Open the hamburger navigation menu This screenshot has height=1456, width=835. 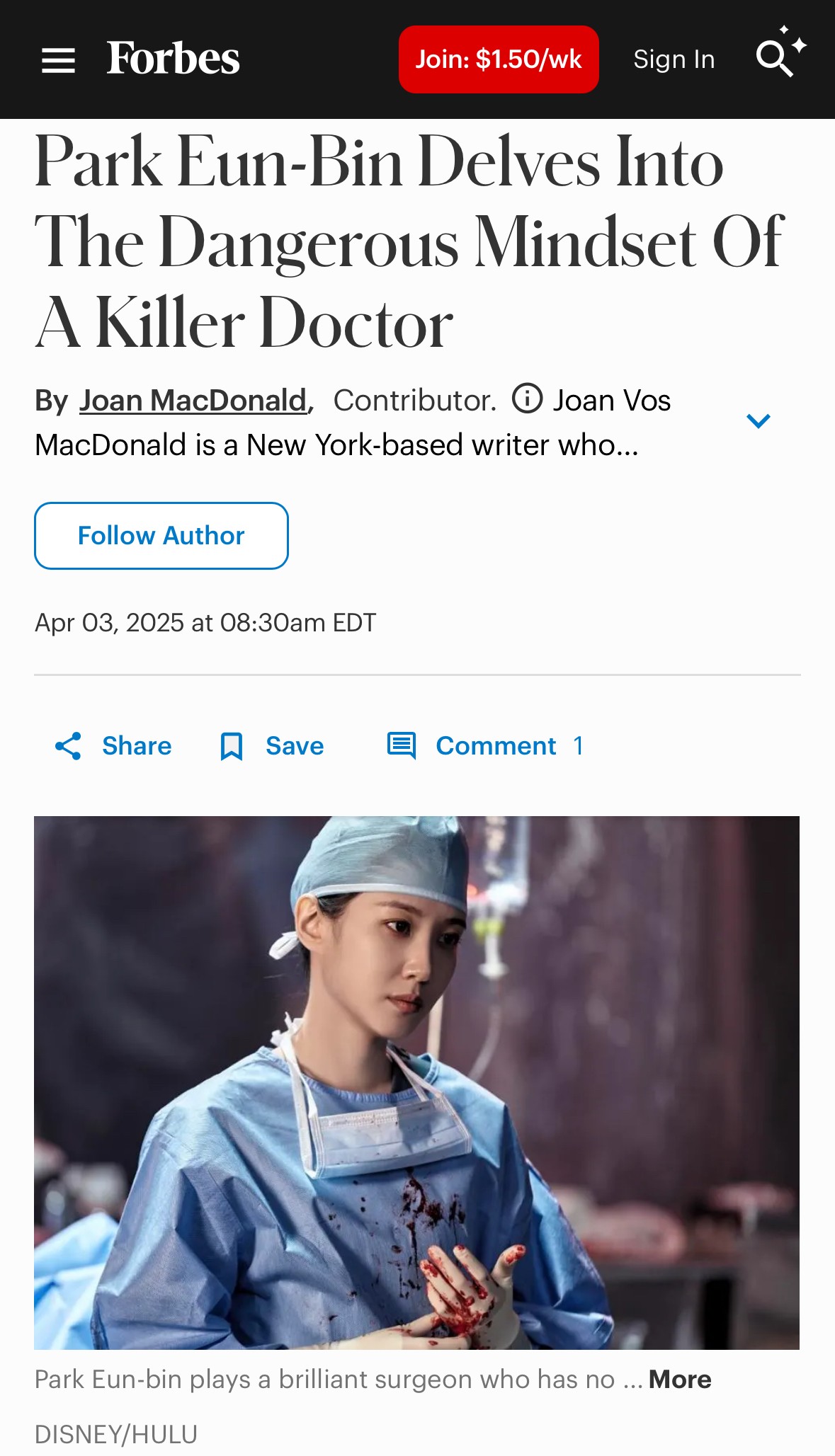click(x=58, y=60)
